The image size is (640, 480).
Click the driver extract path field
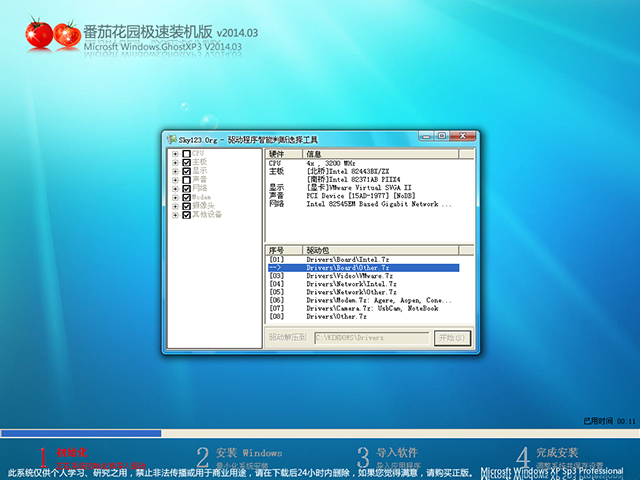coord(371,338)
